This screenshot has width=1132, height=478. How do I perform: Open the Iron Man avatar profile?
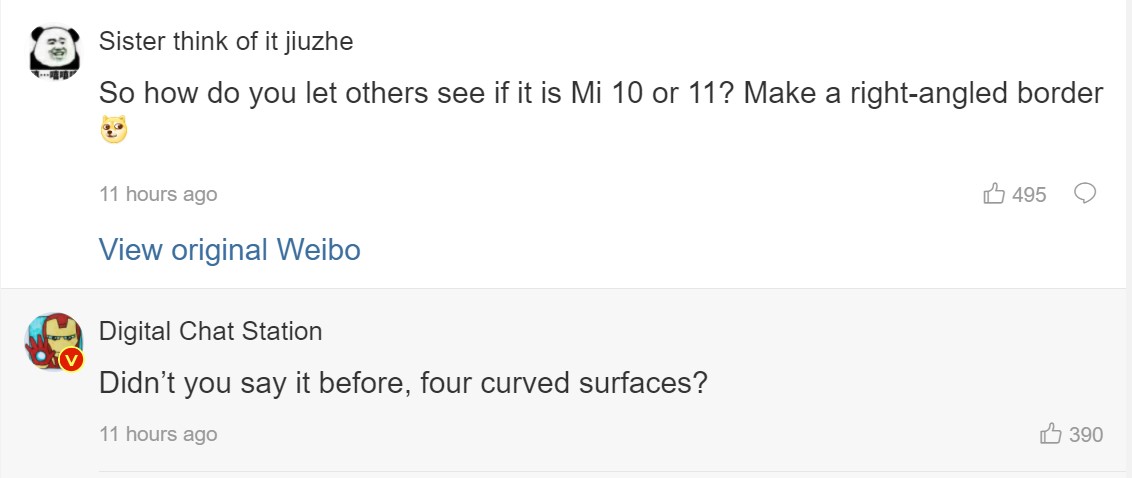(x=53, y=342)
